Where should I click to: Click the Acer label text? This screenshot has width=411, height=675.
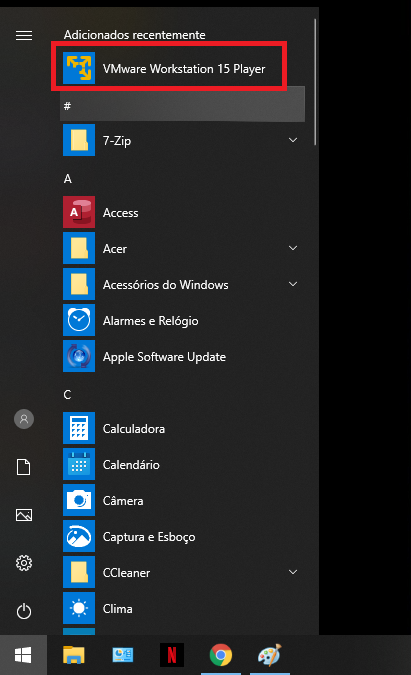click(114, 249)
